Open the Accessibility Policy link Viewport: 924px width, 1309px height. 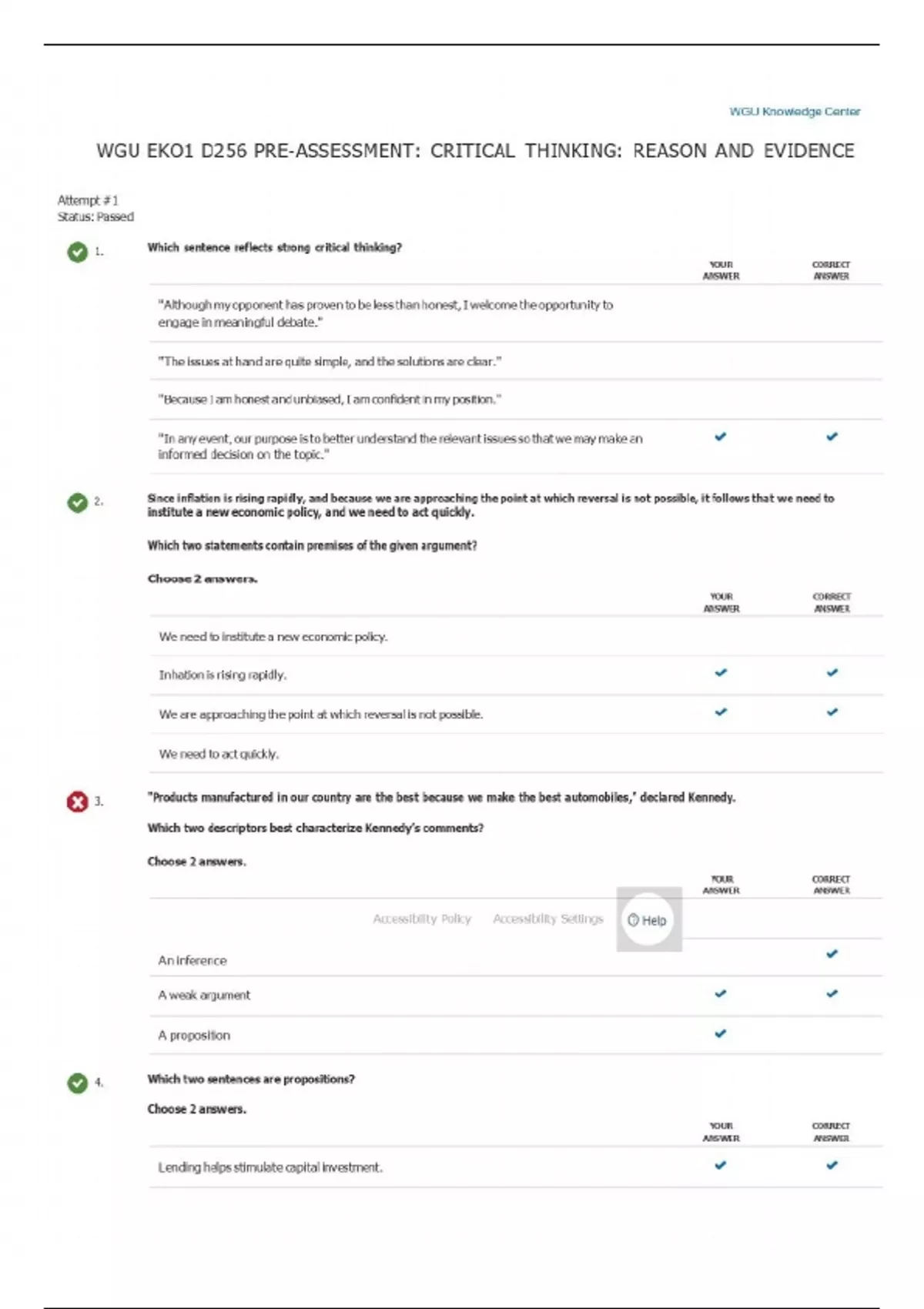422,919
